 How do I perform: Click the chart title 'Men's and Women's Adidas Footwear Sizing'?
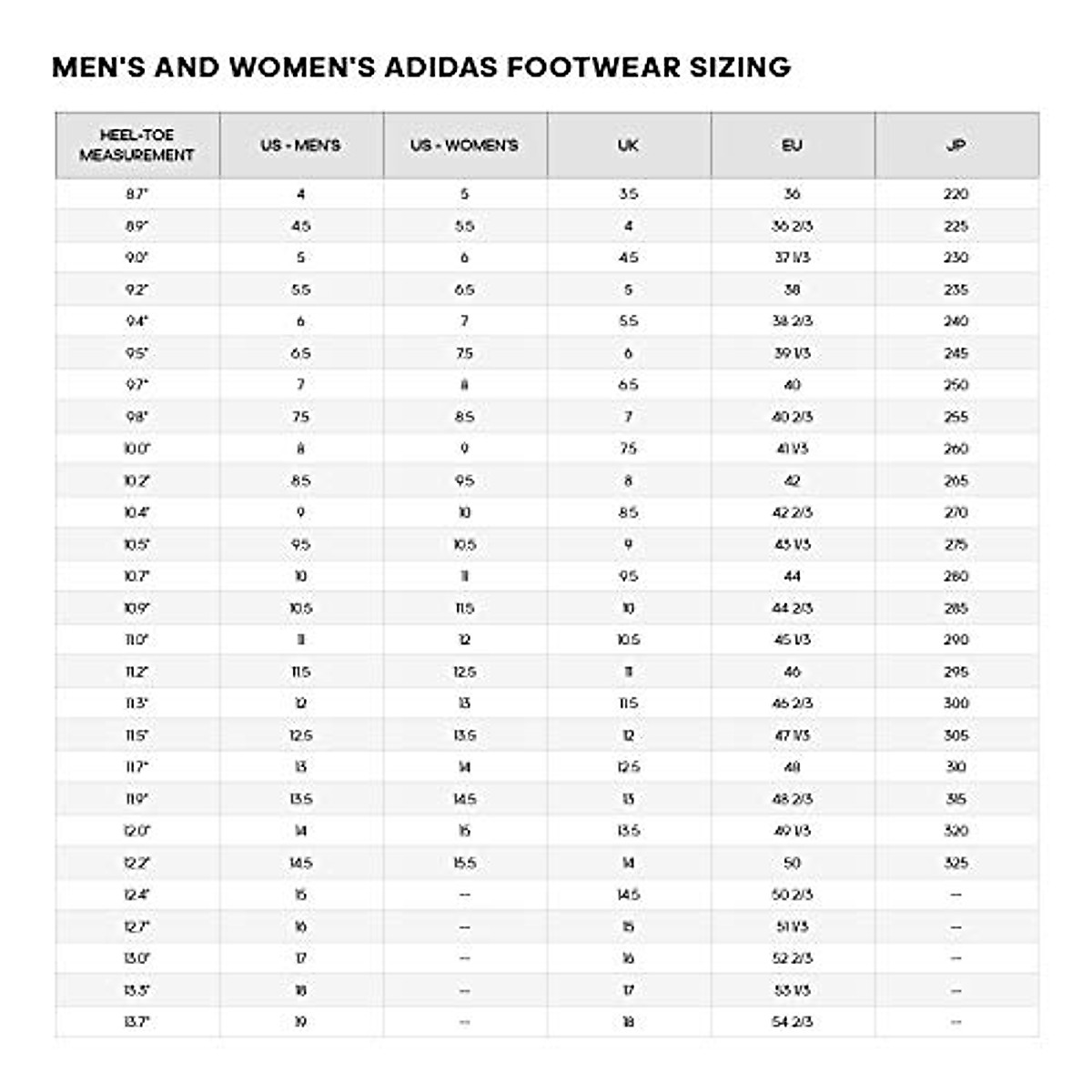(421, 66)
